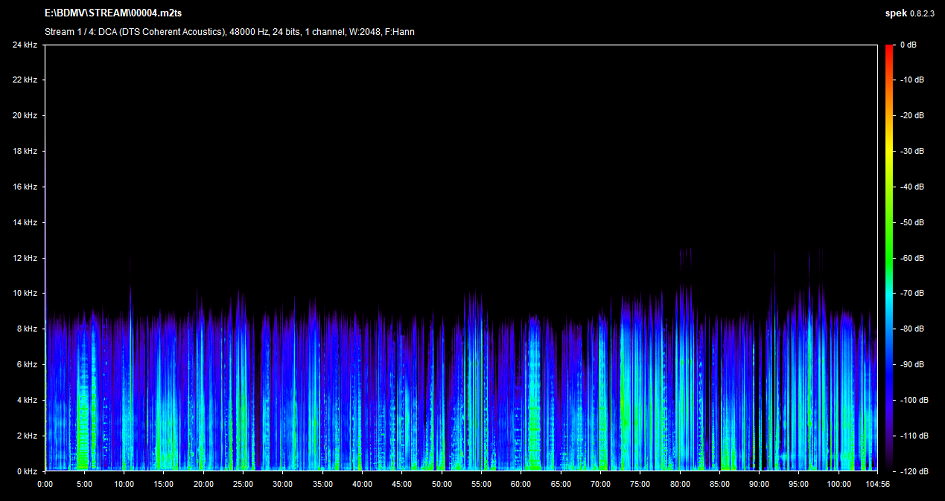The height and width of the screenshot is (501, 945).
Task: Click the 24 kHz frequency label
Action: coord(25,45)
